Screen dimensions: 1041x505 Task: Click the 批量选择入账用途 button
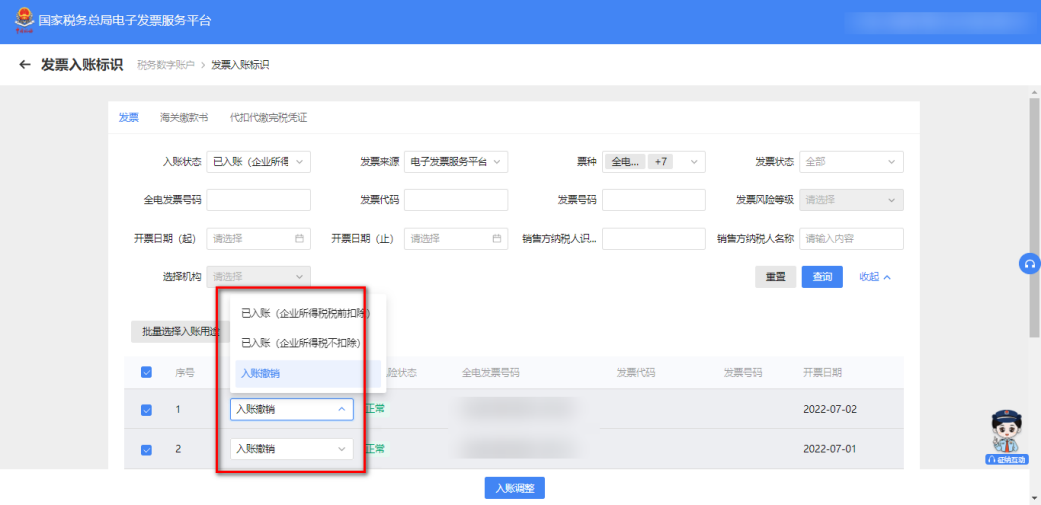click(x=179, y=331)
